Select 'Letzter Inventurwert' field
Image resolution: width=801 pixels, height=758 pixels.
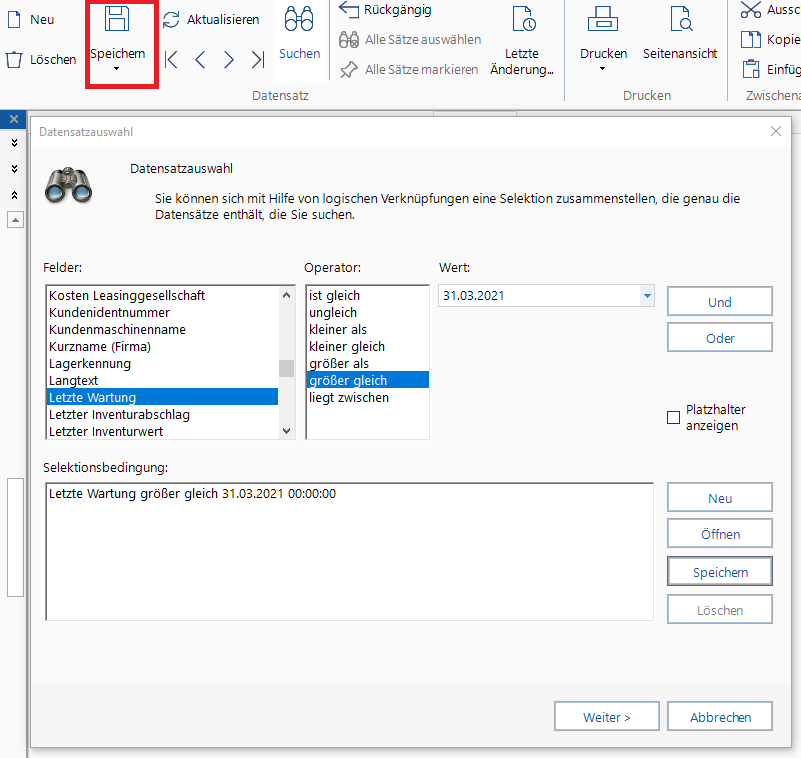[162, 432]
